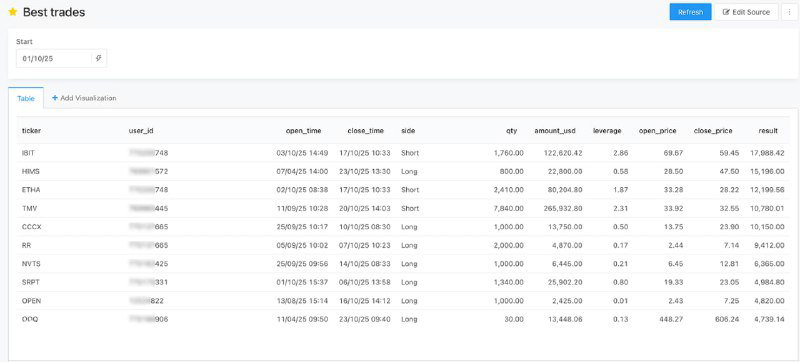
Task: Open the three-dot more options menu
Action: [790, 12]
